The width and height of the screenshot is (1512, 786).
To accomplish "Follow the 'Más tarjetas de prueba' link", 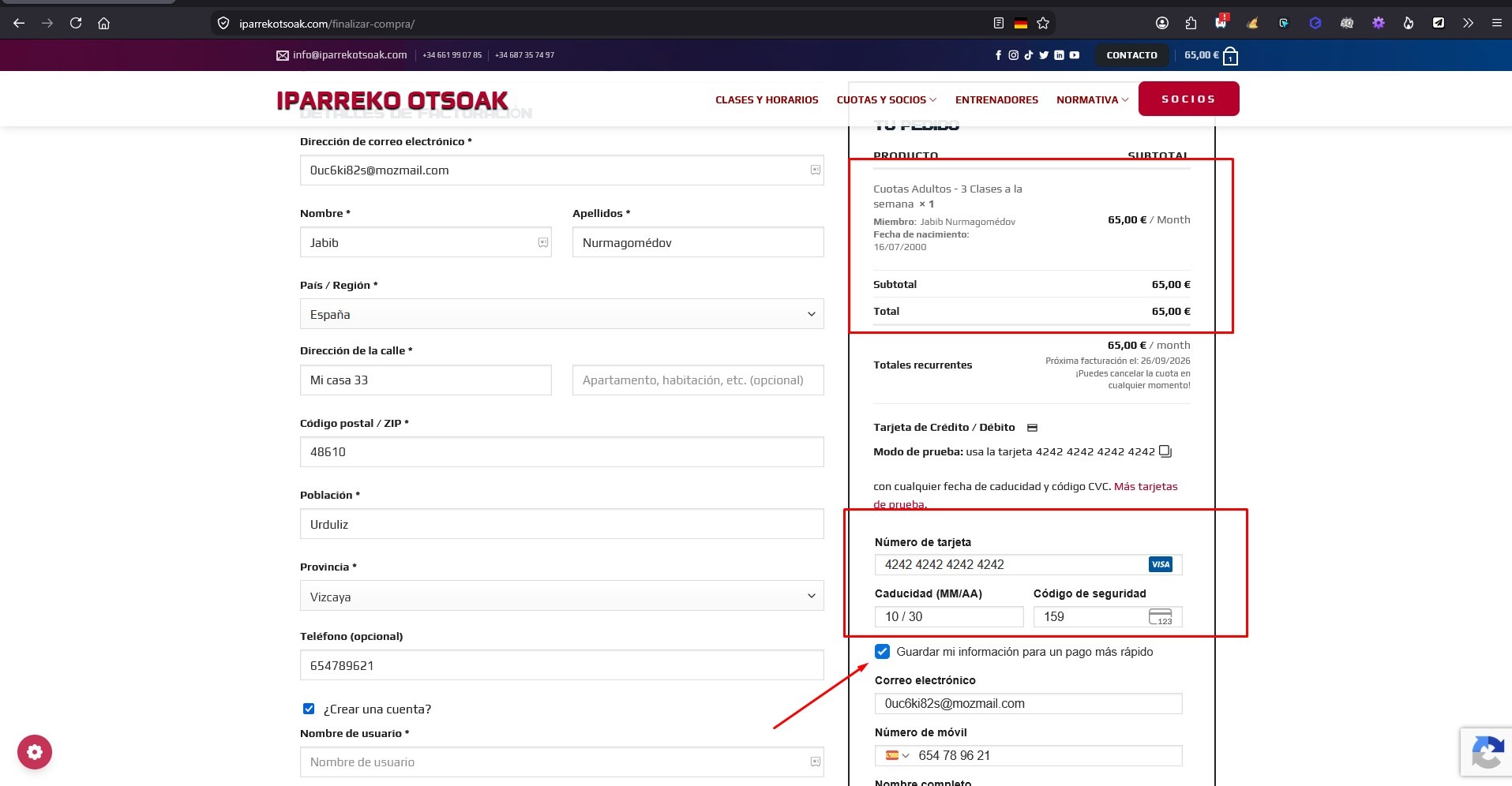I will [x=1026, y=496].
